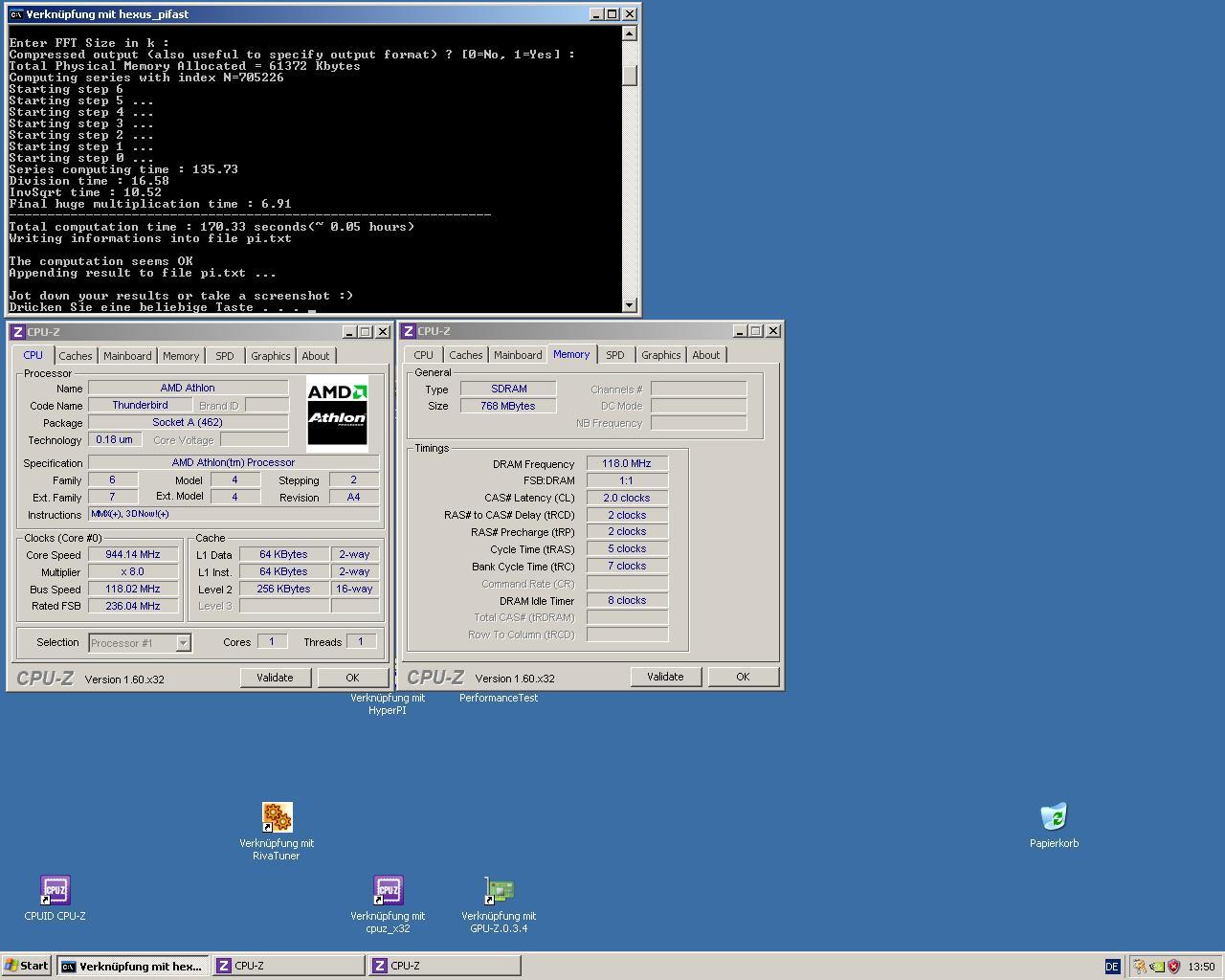The height and width of the screenshot is (980, 1225).
Task: Open About tab in Memory CPU-Z window
Action: click(706, 355)
